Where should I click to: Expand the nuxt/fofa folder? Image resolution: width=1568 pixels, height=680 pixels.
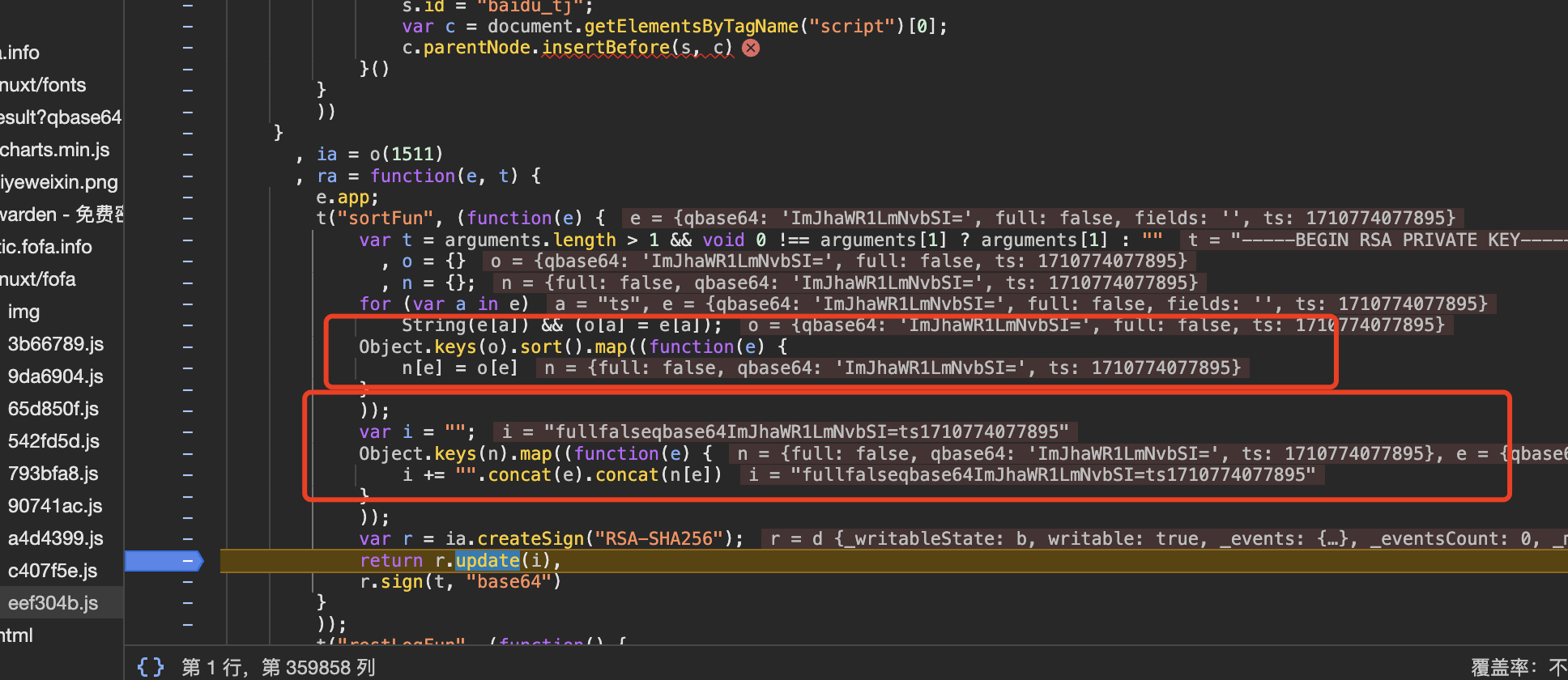click(x=38, y=279)
